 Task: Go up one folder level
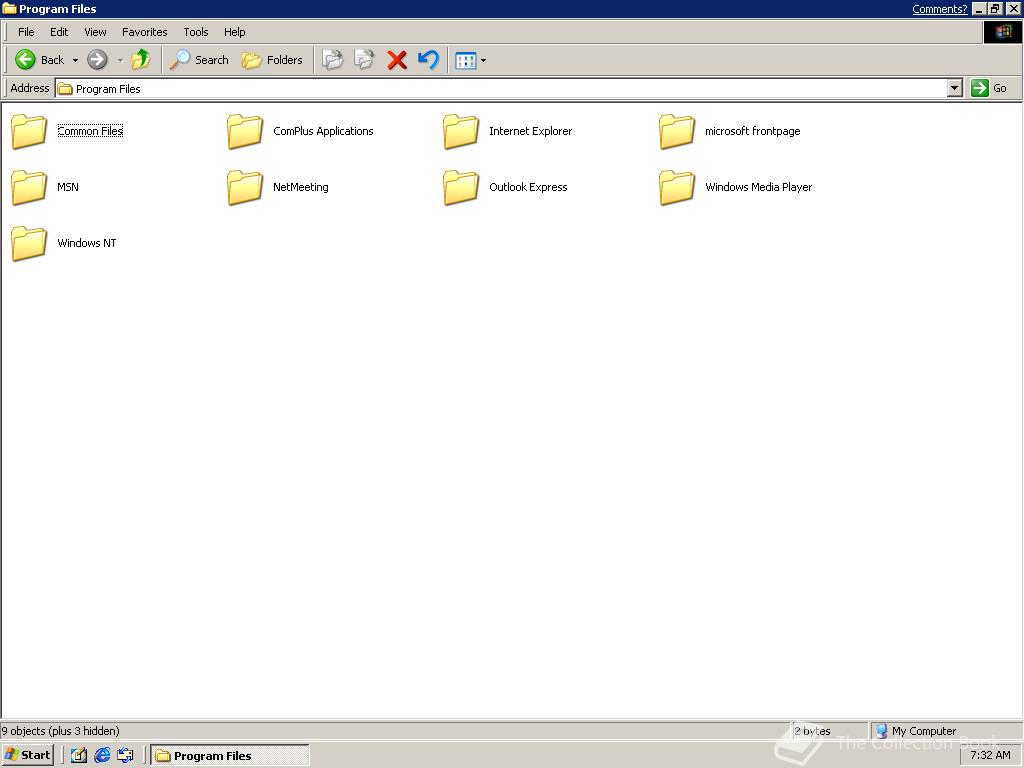pyautogui.click(x=140, y=60)
